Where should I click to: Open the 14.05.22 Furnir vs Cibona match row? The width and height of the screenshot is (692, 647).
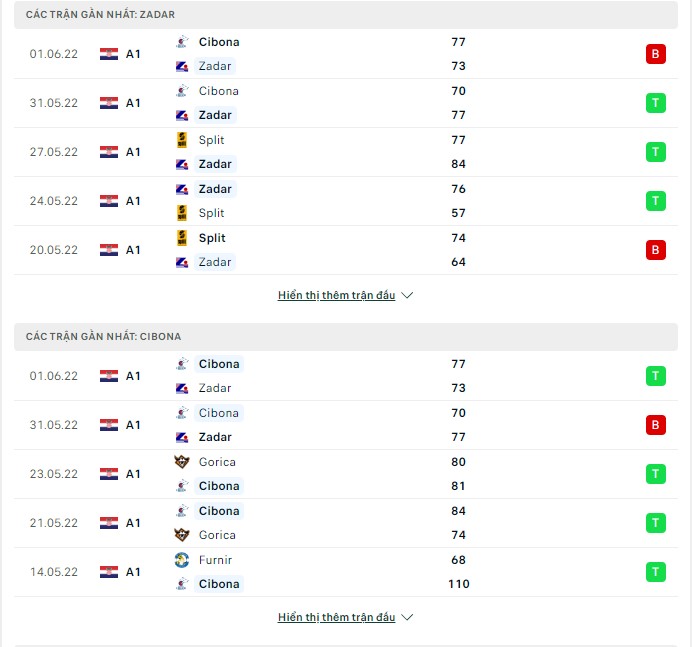(x=346, y=572)
